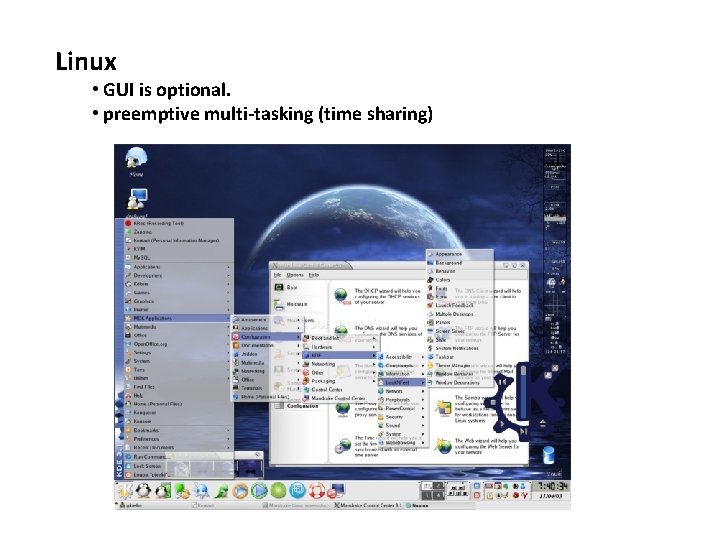Click Mandrake Control Center 3.1 taskbar button

[368, 505]
